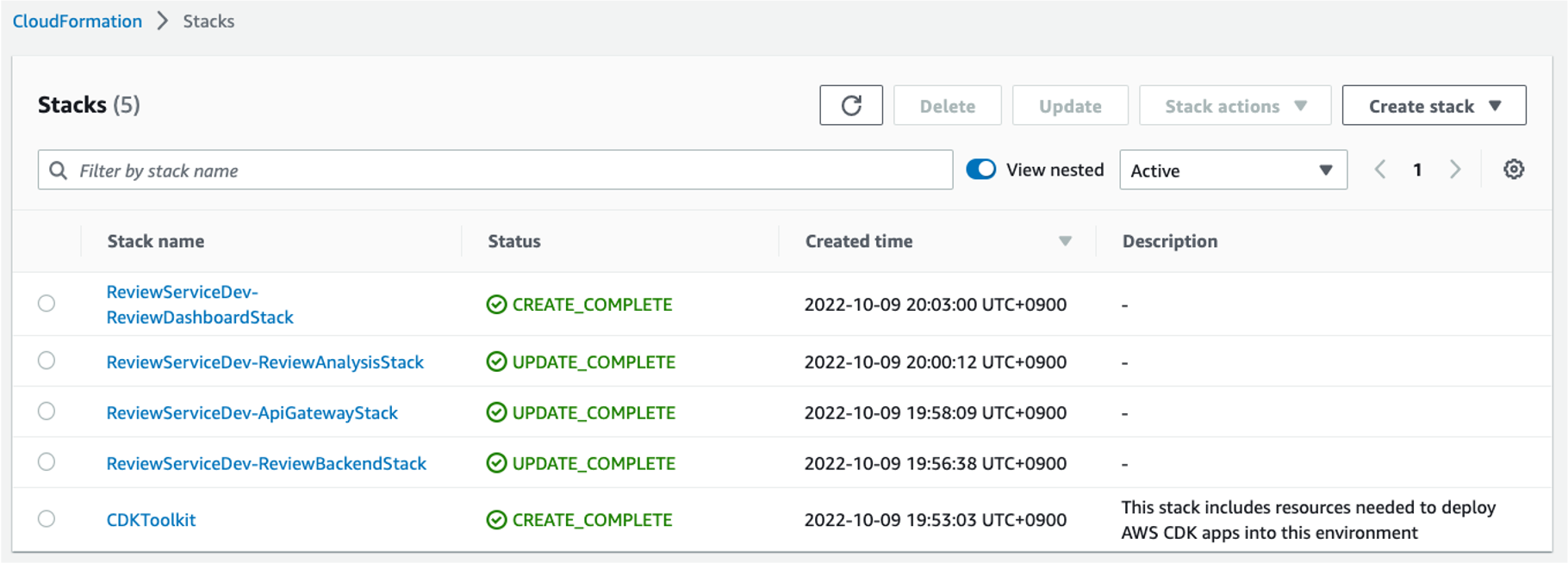This screenshot has height=563, width=1568.
Task: Click the Status column header
Action: (514, 242)
